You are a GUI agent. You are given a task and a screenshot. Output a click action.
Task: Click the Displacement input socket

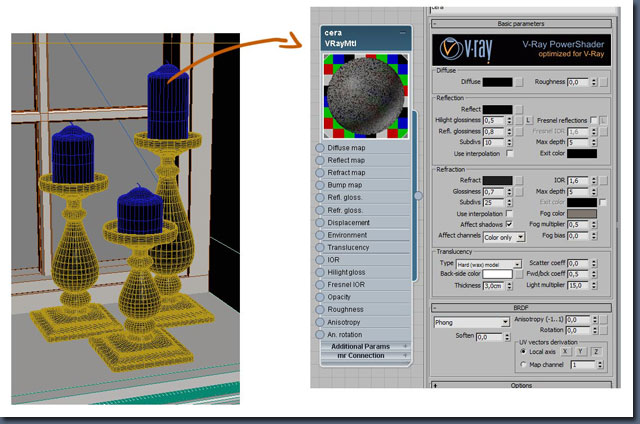pos(320,223)
